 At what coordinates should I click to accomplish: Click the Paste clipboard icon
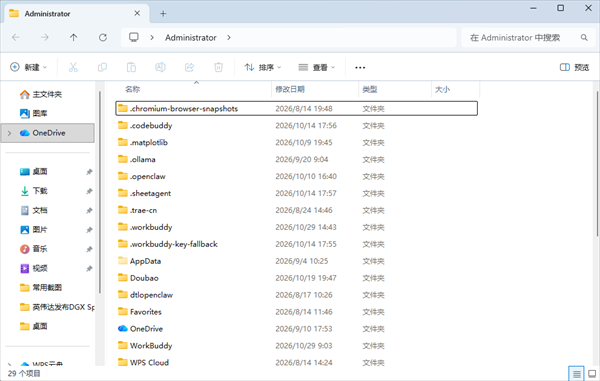[x=131, y=67]
